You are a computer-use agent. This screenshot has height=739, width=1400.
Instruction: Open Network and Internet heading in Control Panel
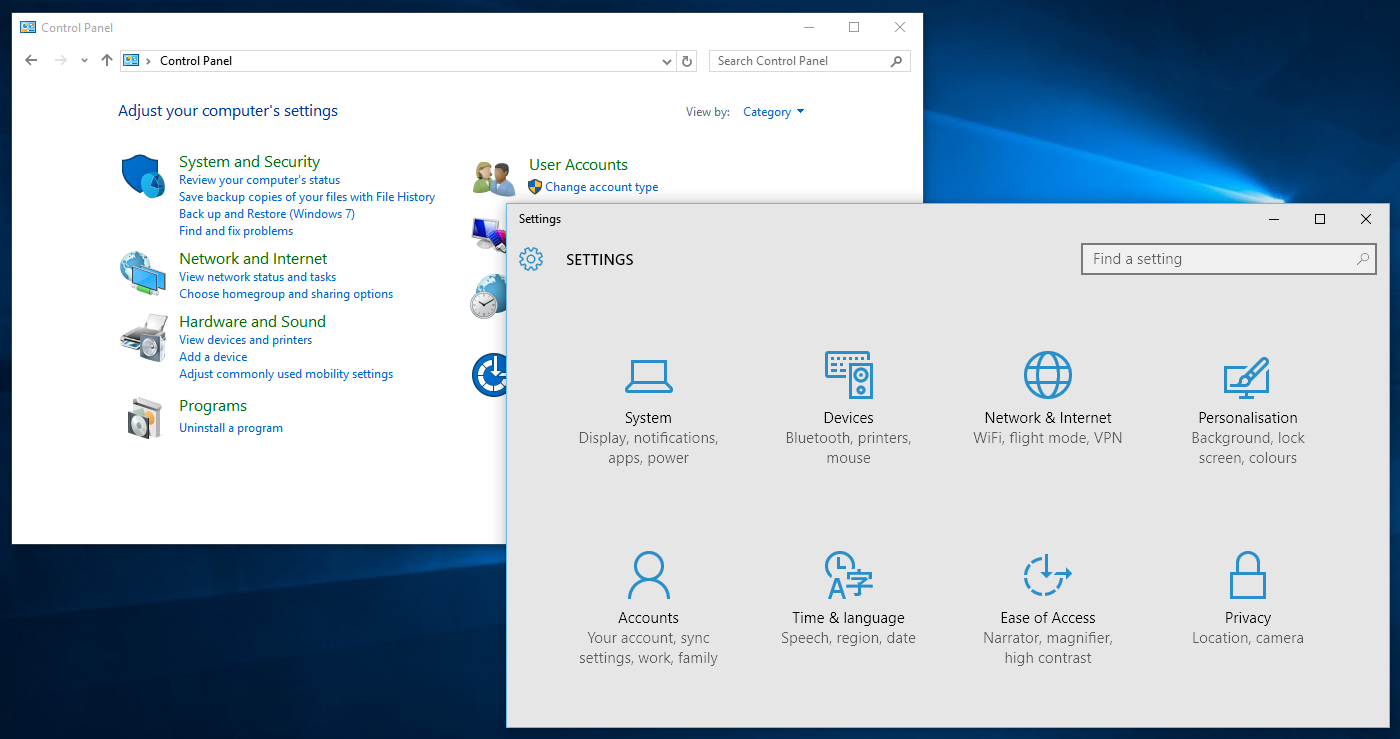253,259
